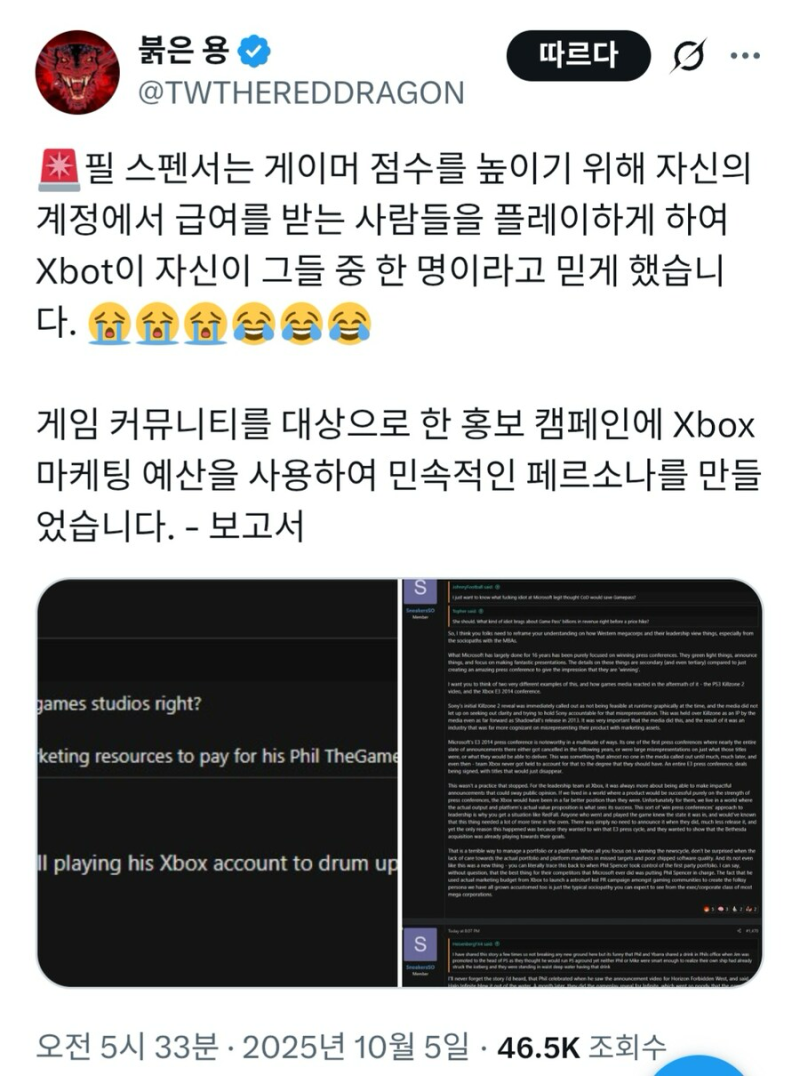Click the 2025년 10월 5일 date
Viewport: 800px width, 1076px height.
pyautogui.click(x=356, y=1047)
